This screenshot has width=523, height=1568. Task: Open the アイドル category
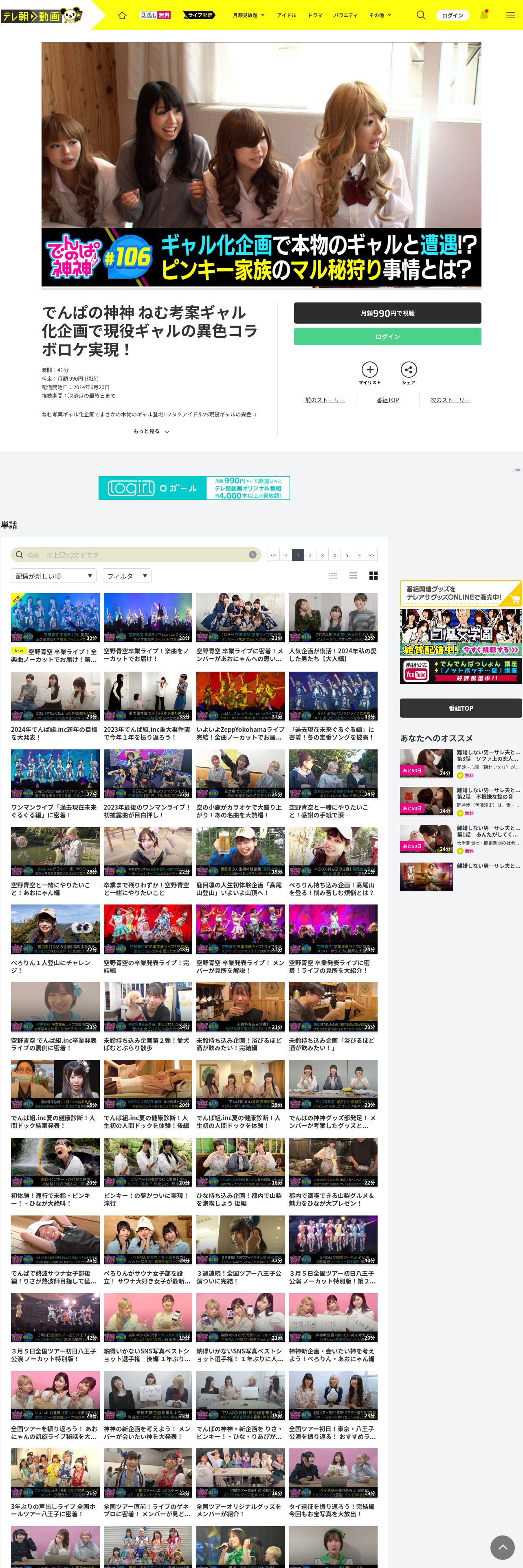pos(286,15)
